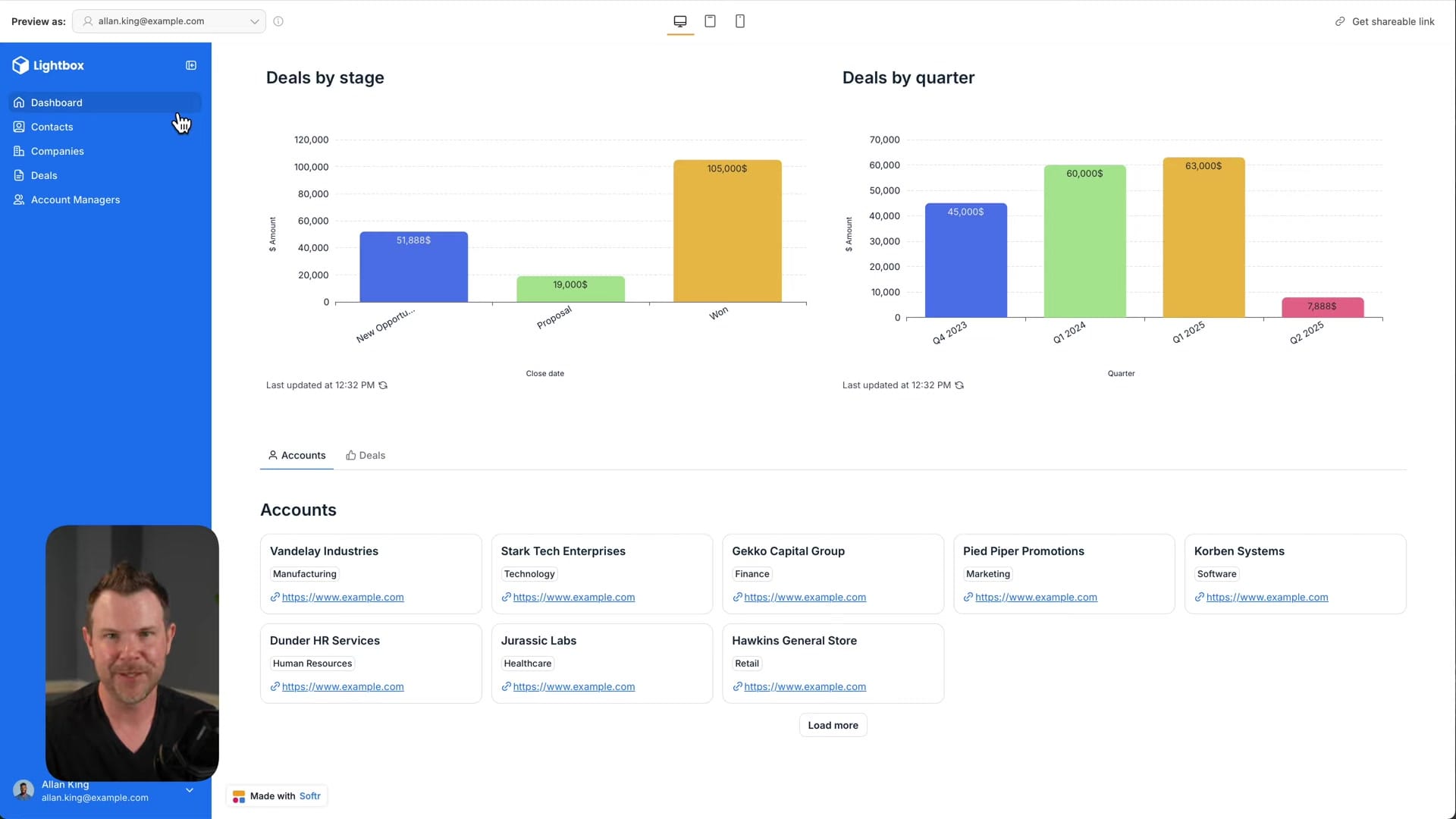
Task: Open Dashboard in the sidebar
Action: click(105, 102)
